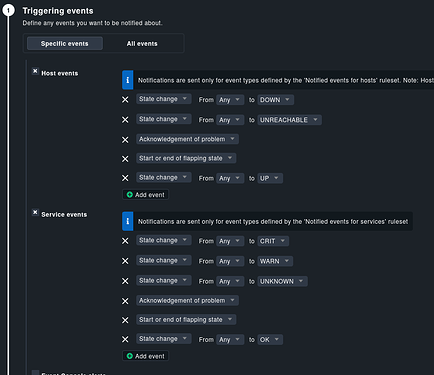This screenshot has width=434, height=375.
Task: Open the From Any dropdown in UNREACHABLE row
Action: tap(230, 120)
